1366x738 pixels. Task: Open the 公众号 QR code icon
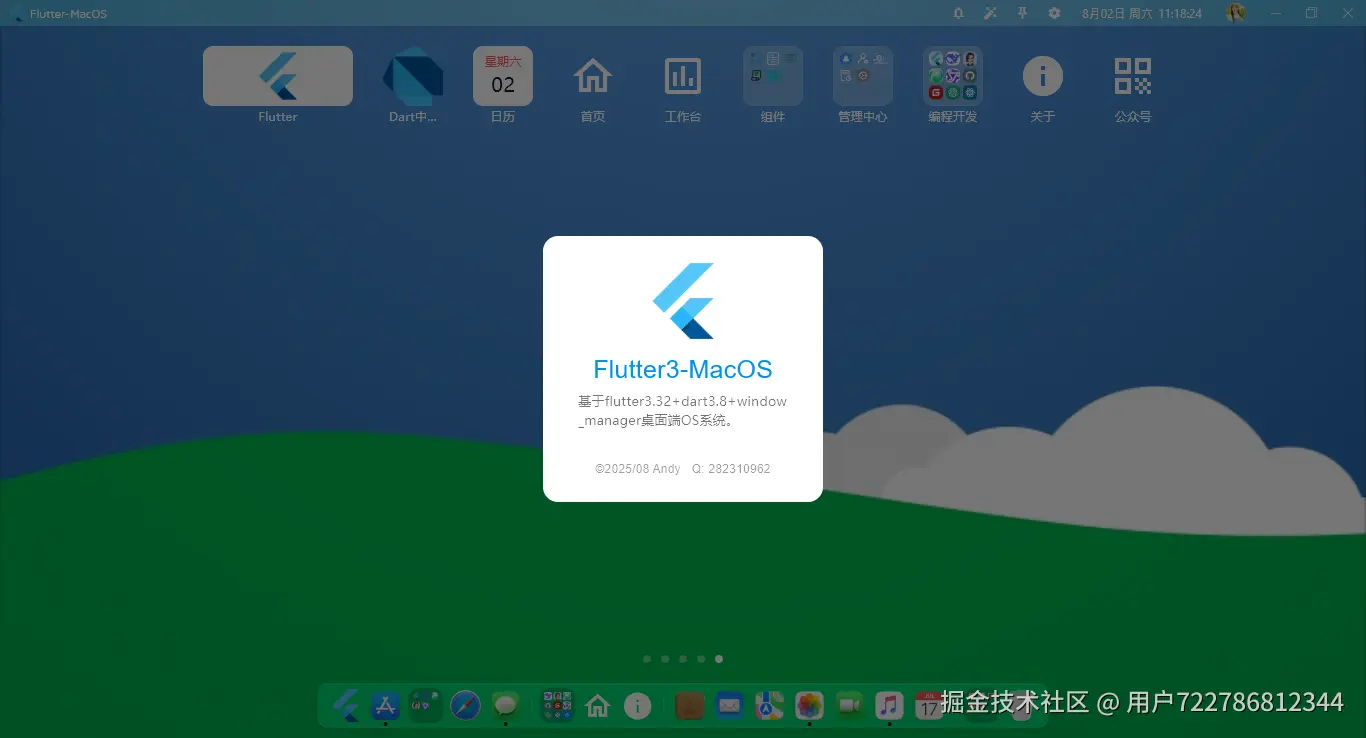pyautogui.click(x=1133, y=76)
